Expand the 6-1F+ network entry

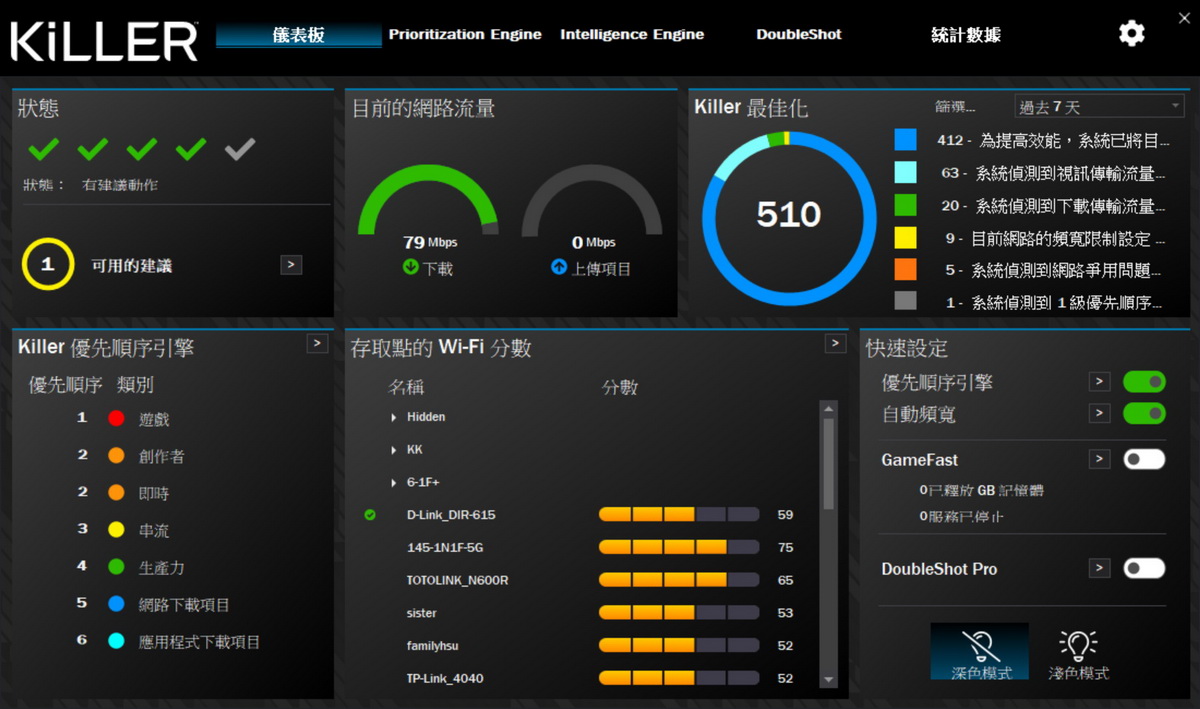(x=394, y=482)
